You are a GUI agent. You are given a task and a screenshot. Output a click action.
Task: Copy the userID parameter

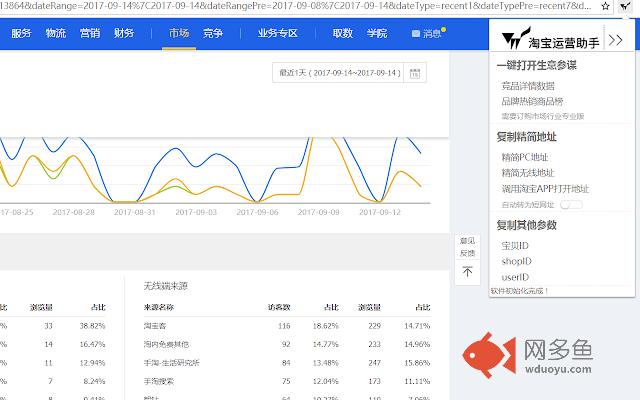coord(515,277)
